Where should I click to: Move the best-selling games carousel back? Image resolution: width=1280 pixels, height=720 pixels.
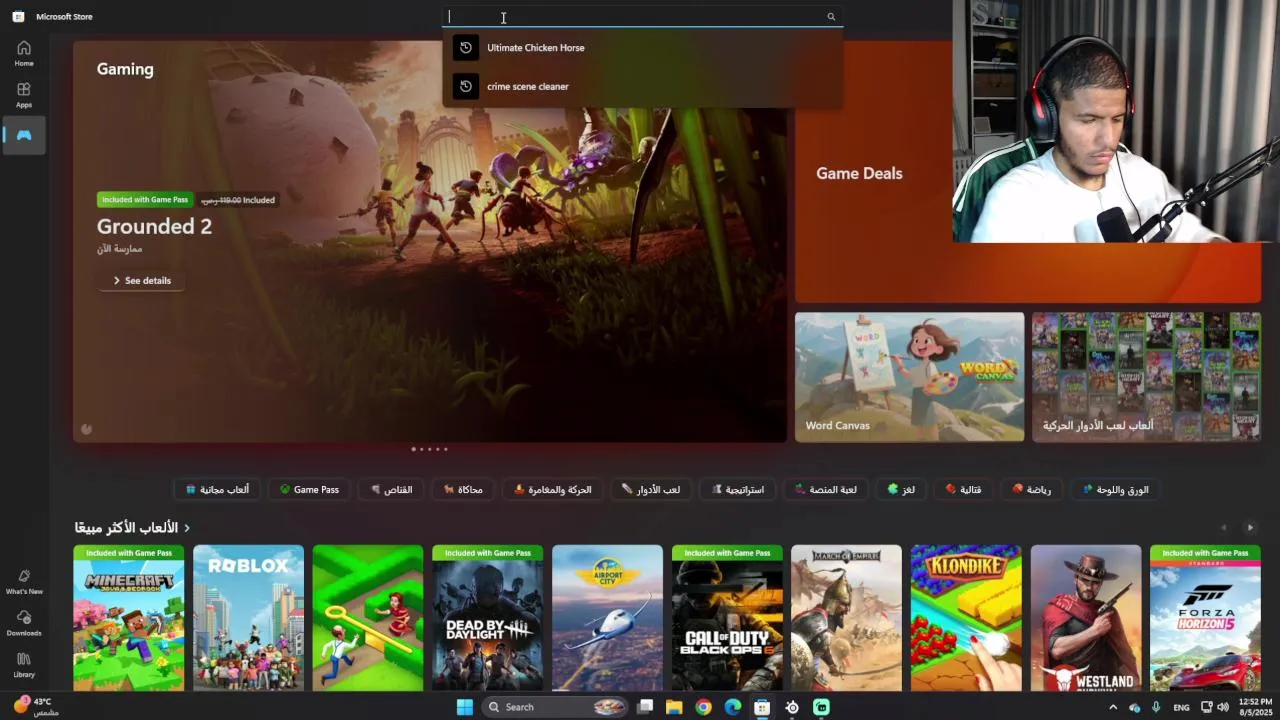click(x=1223, y=527)
